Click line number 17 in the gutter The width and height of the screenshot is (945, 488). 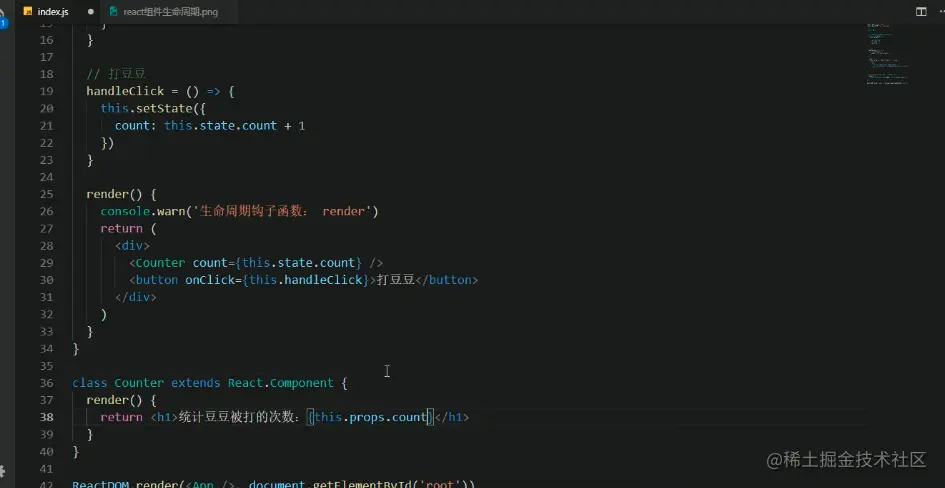pos(47,57)
